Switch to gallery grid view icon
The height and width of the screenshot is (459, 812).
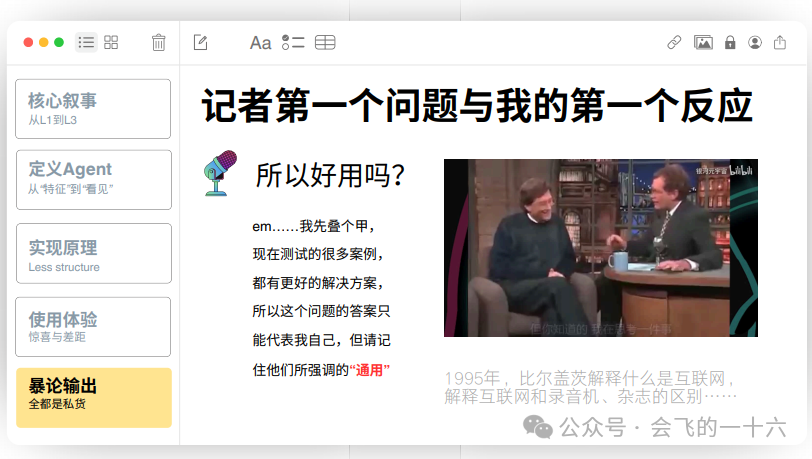coord(111,42)
